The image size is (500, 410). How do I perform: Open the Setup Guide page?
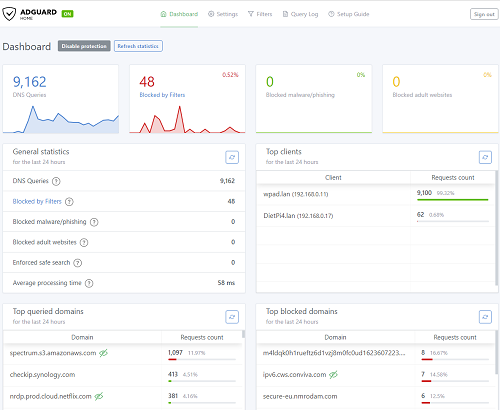349,14
